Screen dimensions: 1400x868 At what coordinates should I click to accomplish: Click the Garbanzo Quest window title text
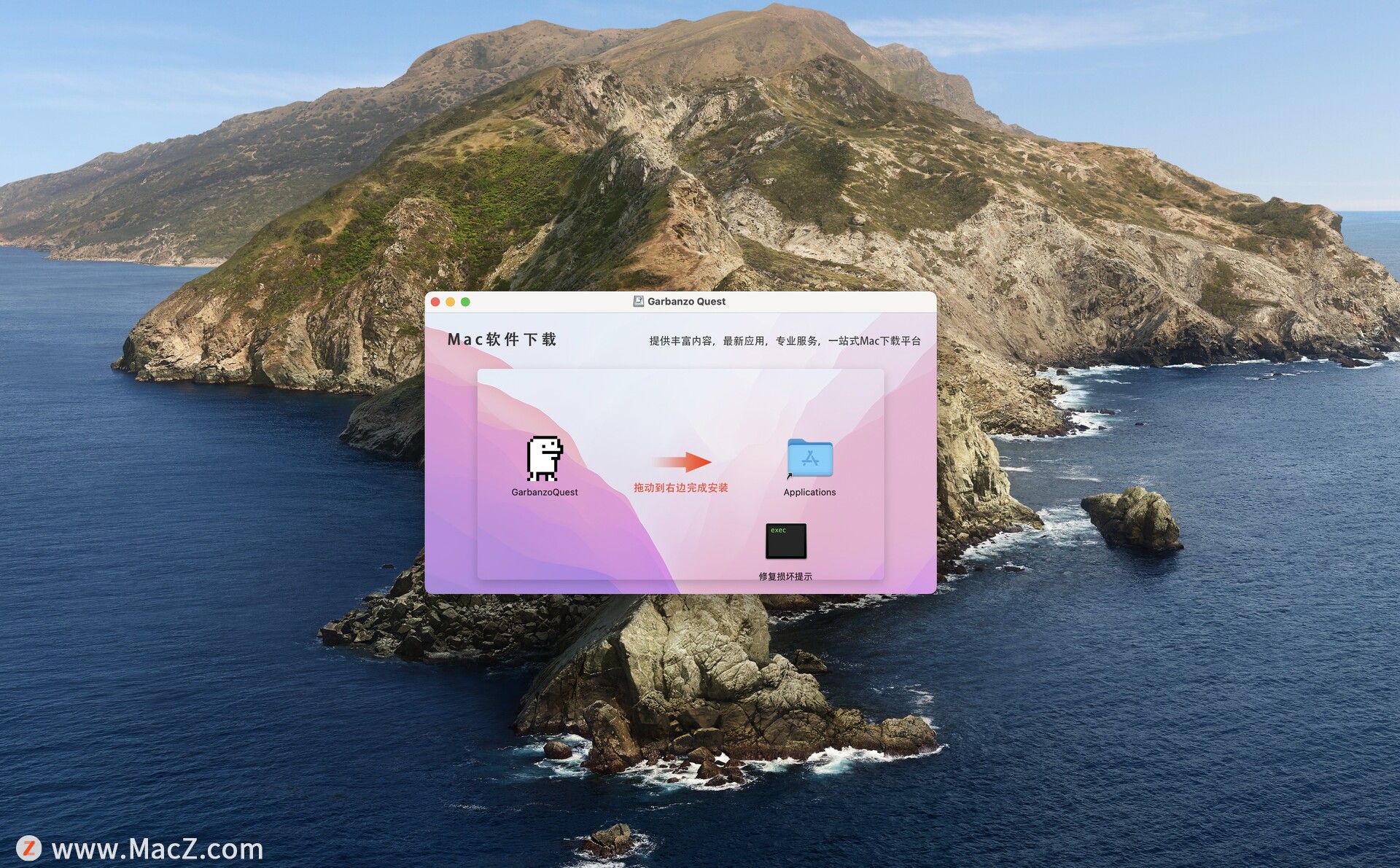click(686, 302)
